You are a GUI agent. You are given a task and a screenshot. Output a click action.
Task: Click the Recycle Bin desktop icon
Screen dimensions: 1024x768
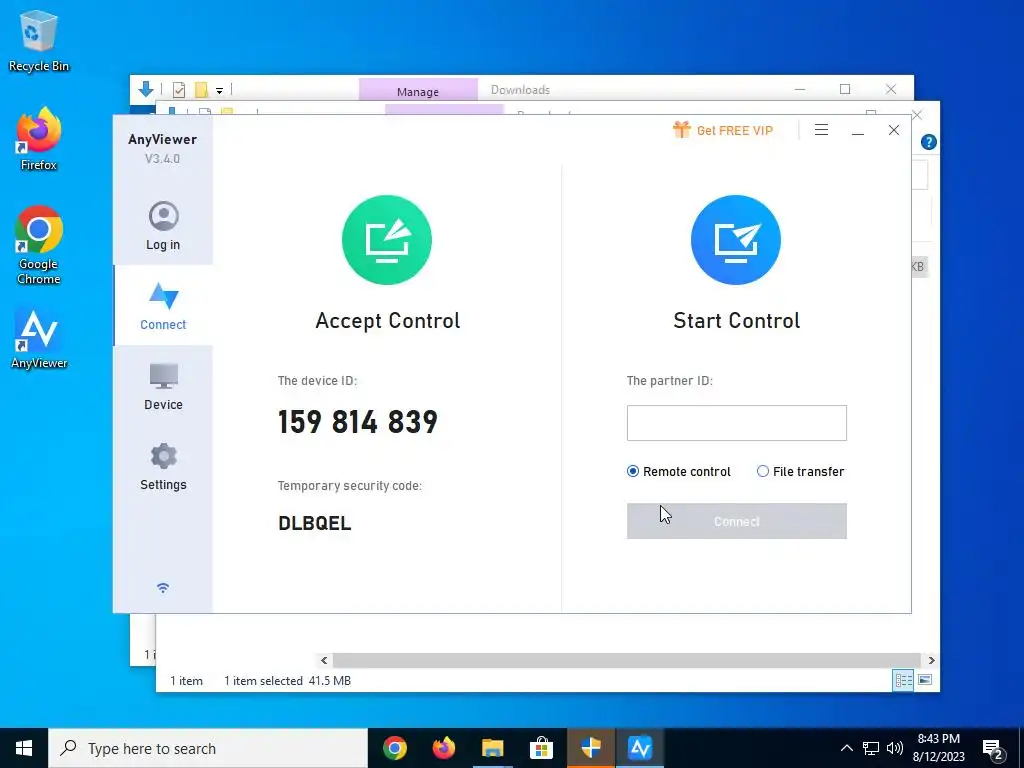tap(39, 40)
